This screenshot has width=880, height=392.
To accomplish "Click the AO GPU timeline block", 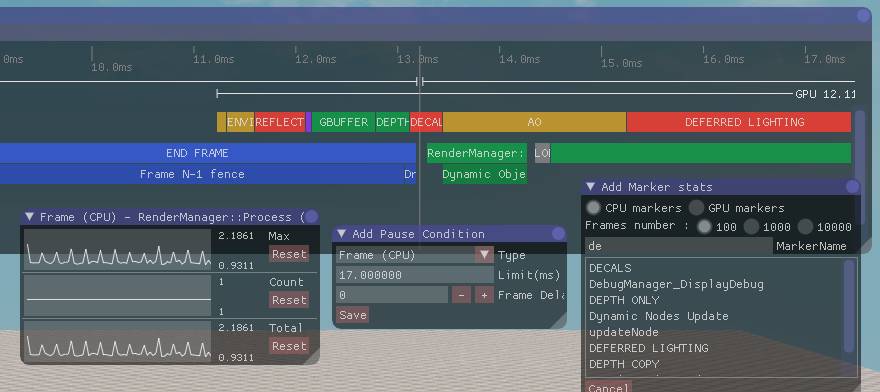I will 534,122.
